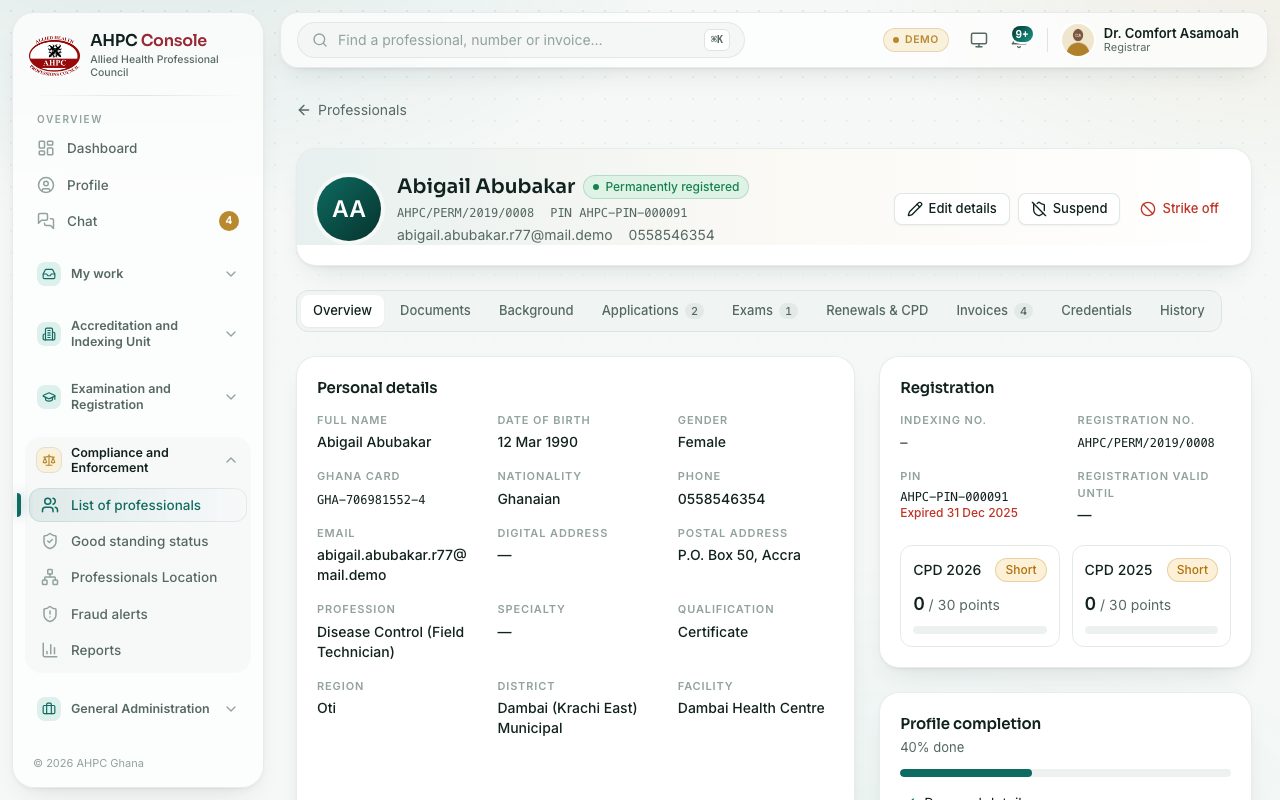Image resolution: width=1280 pixels, height=800 pixels.
Task: Click the CPD 2026 progress bar
Action: tap(980, 630)
